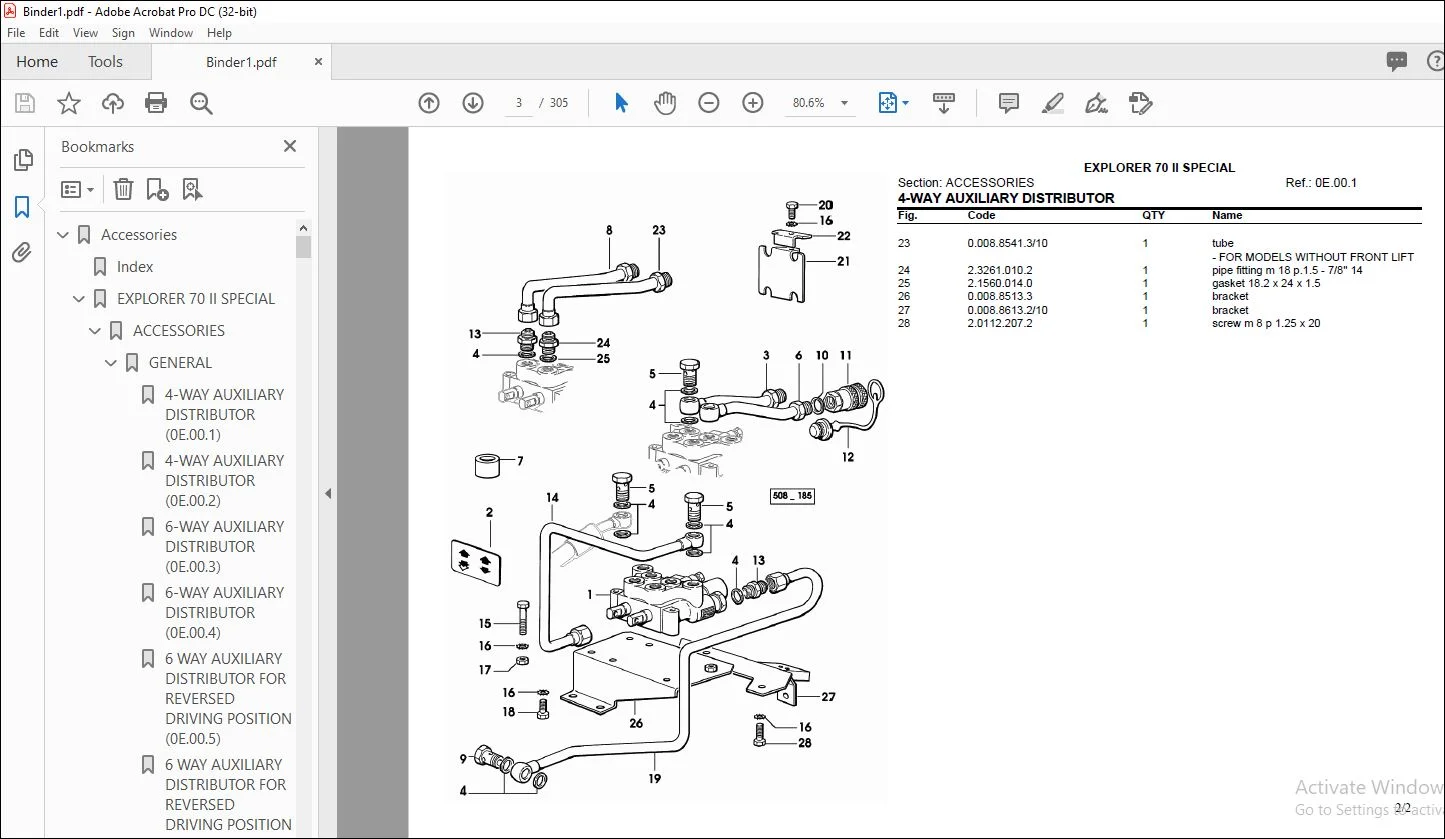Click the page number input field
Viewport: 1445px width, 839px height.
pyautogui.click(x=518, y=103)
